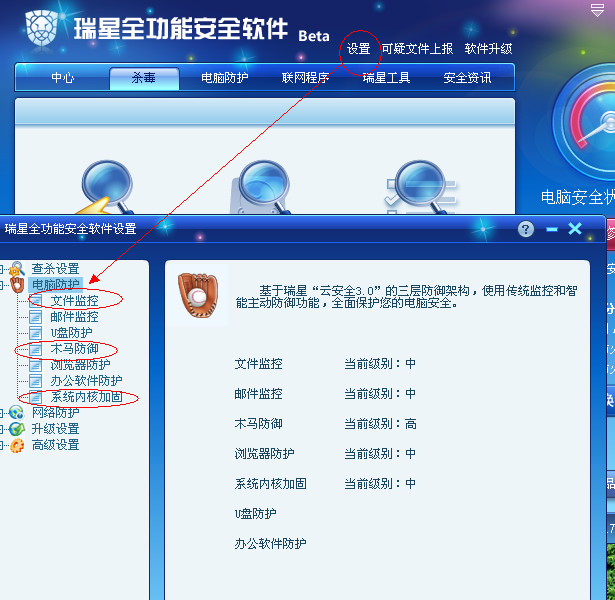The width and height of the screenshot is (615, 600).
Task: Click the 当前级别：中 value for 文件监控
Action: 380,364
